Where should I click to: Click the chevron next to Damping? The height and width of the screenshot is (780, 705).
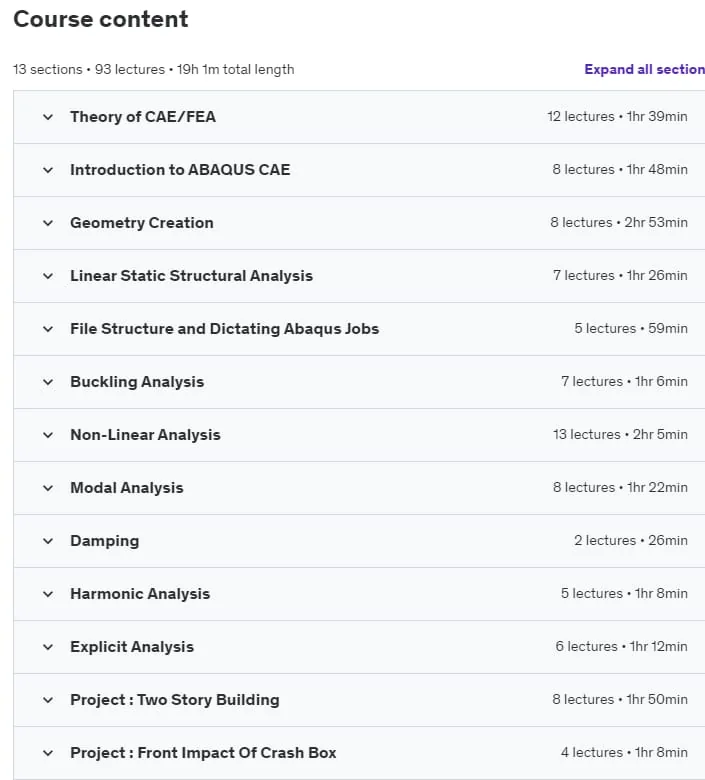coord(48,541)
